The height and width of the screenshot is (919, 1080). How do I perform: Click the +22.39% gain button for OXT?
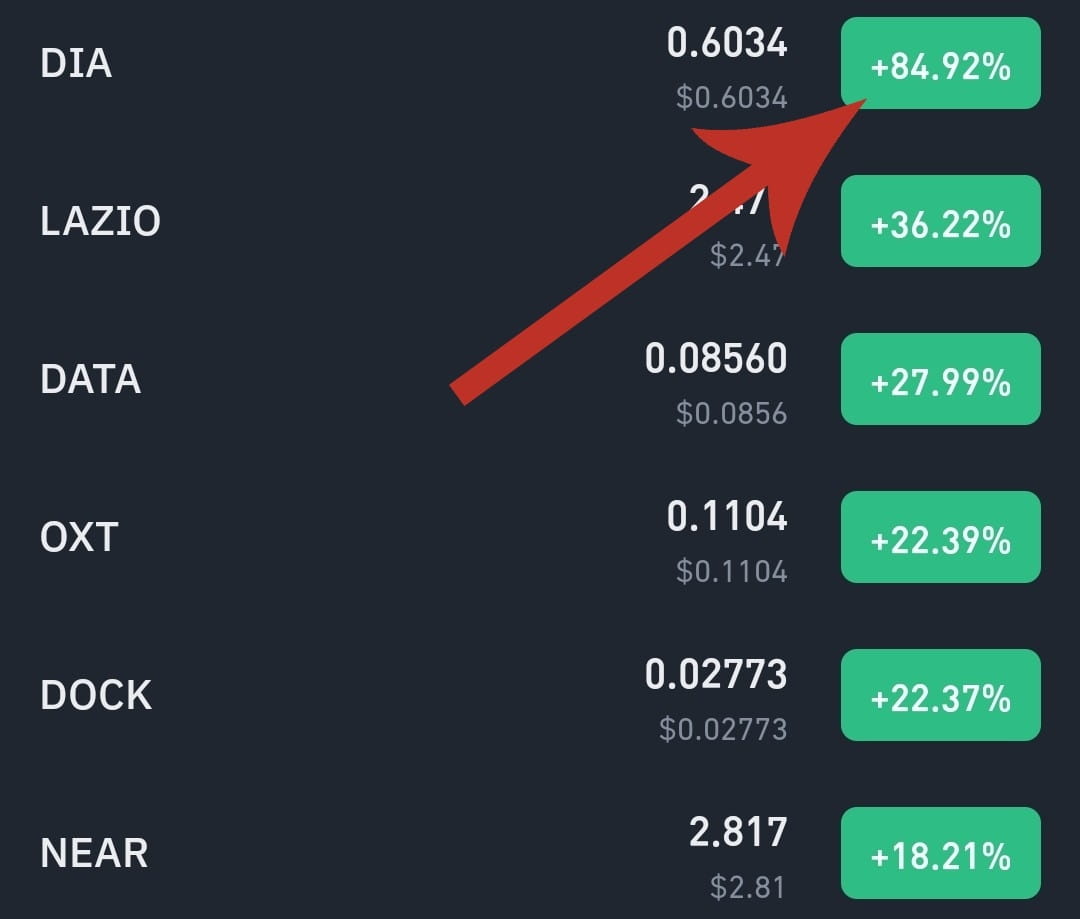(940, 537)
